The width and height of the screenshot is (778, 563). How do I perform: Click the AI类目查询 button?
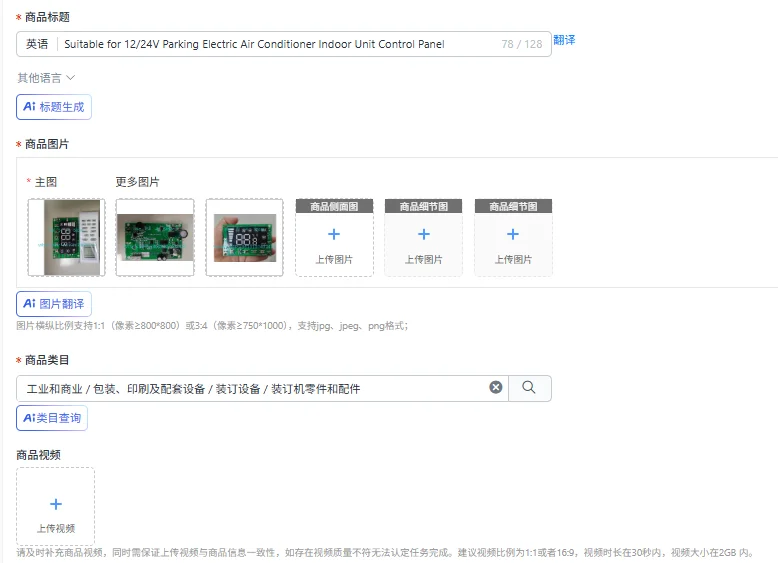52,418
